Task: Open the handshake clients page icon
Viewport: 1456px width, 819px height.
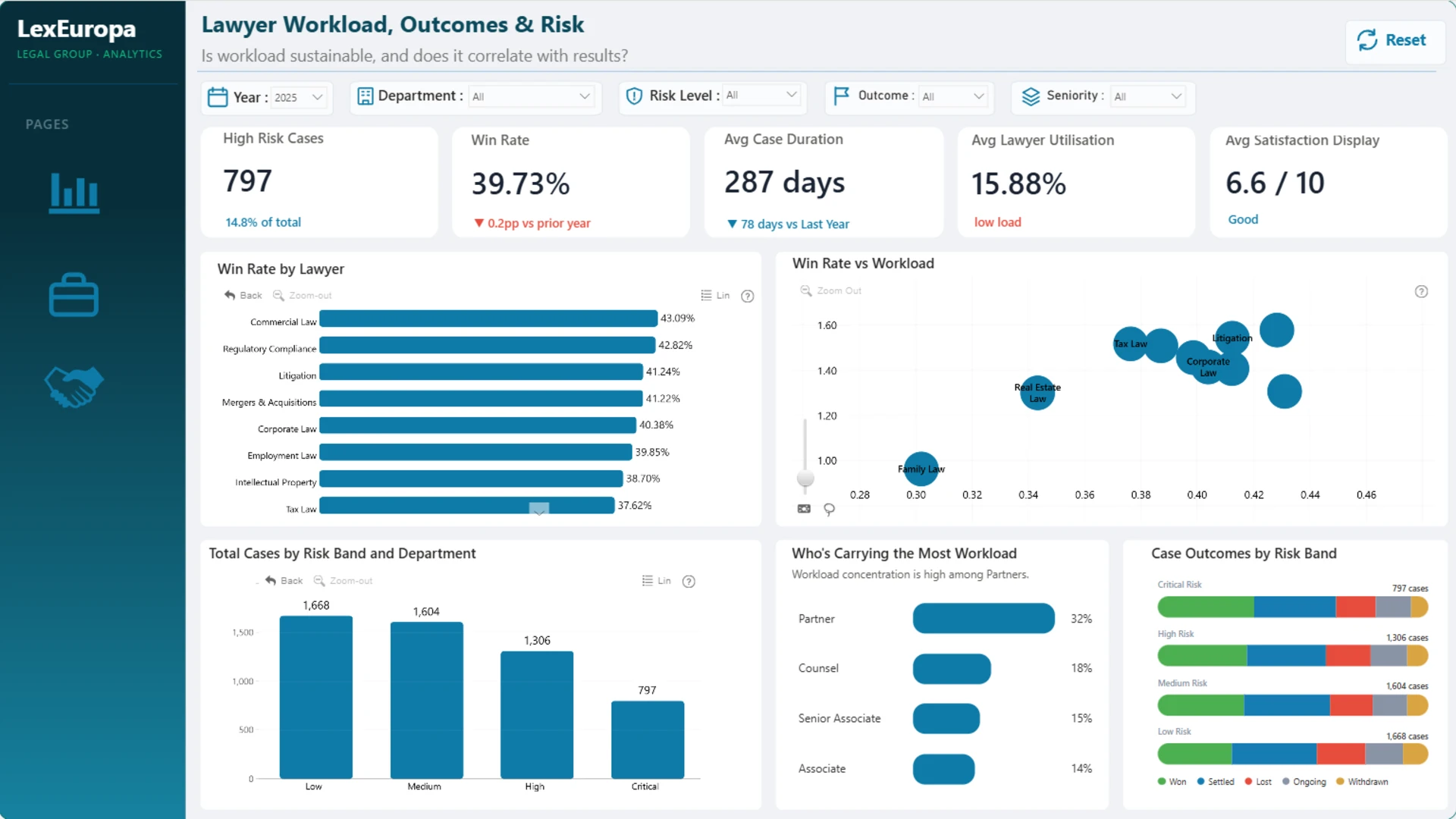Action: (74, 387)
